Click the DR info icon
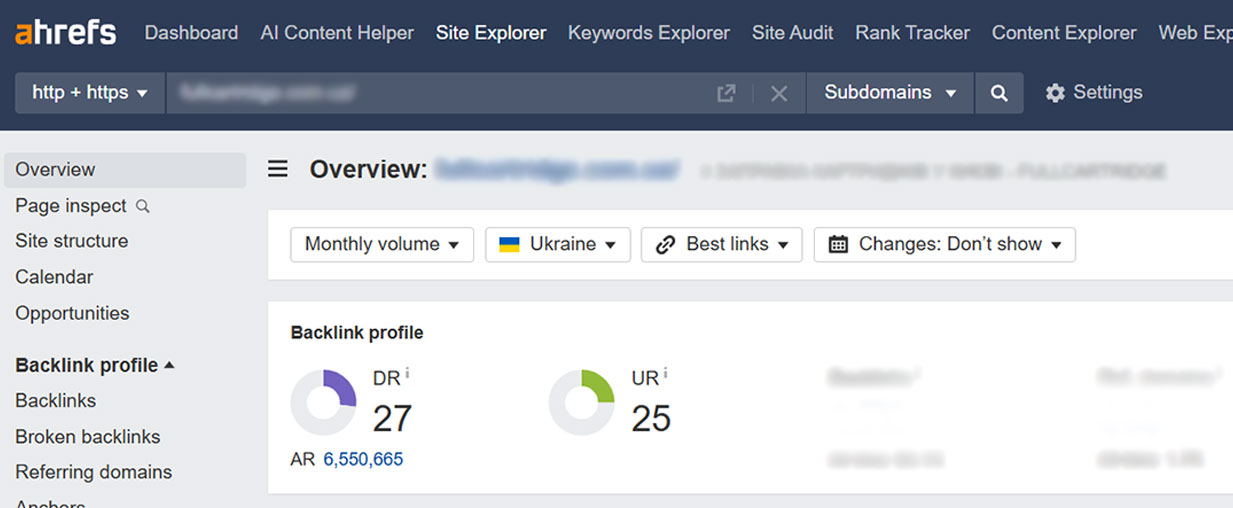The height and width of the screenshot is (508, 1233). tap(408, 373)
